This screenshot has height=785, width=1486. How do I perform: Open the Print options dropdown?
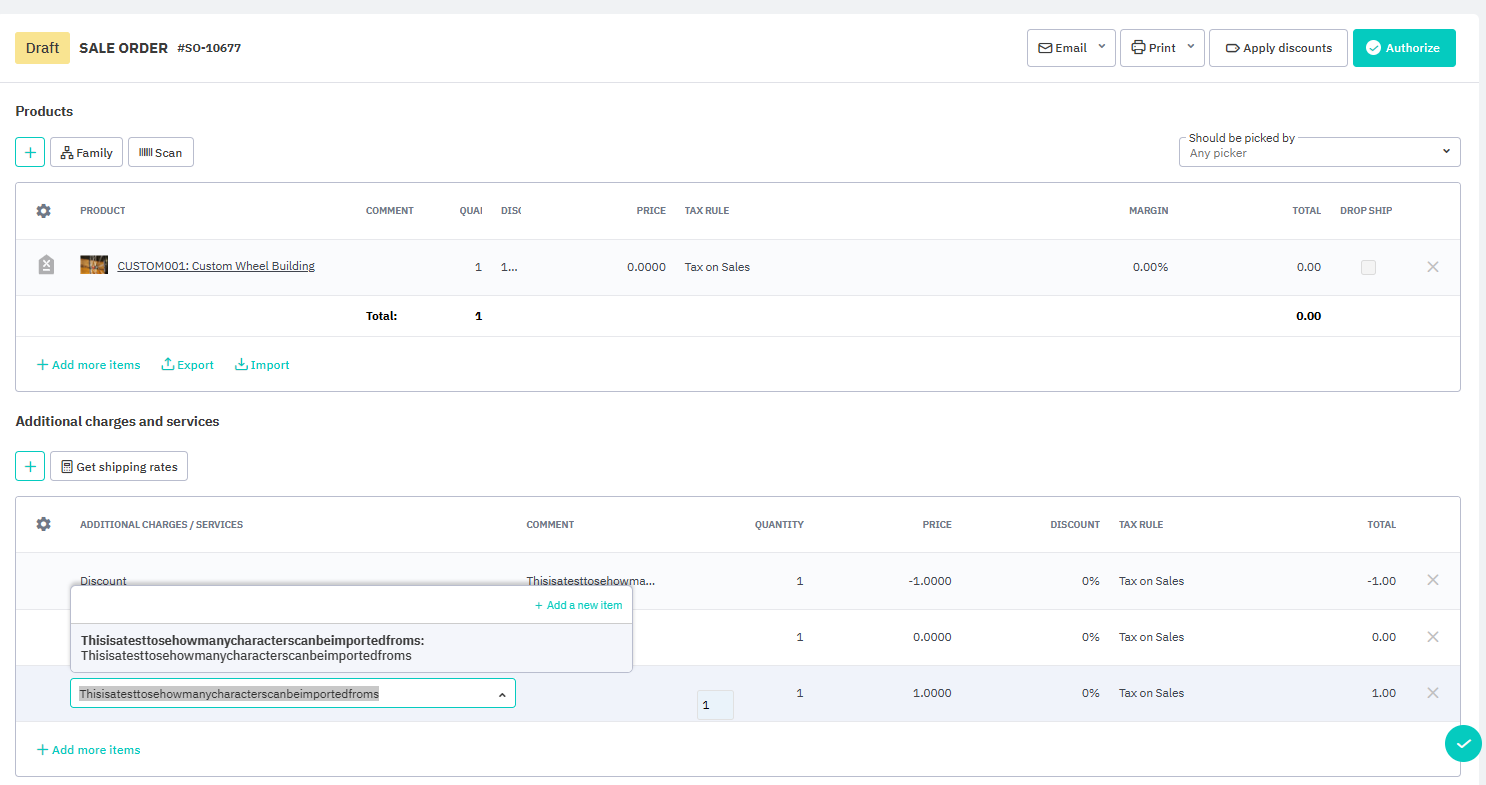pyautogui.click(x=1190, y=47)
